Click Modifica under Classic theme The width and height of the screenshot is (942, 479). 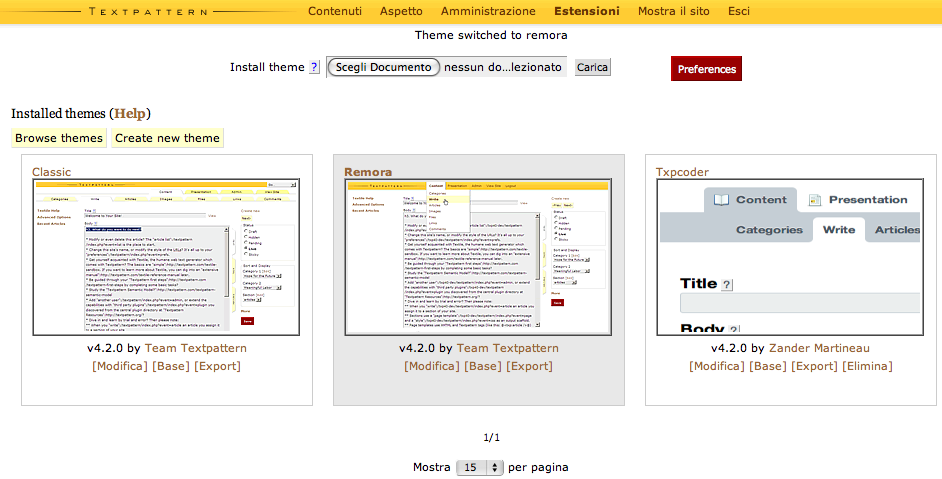pyautogui.click(x=120, y=366)
